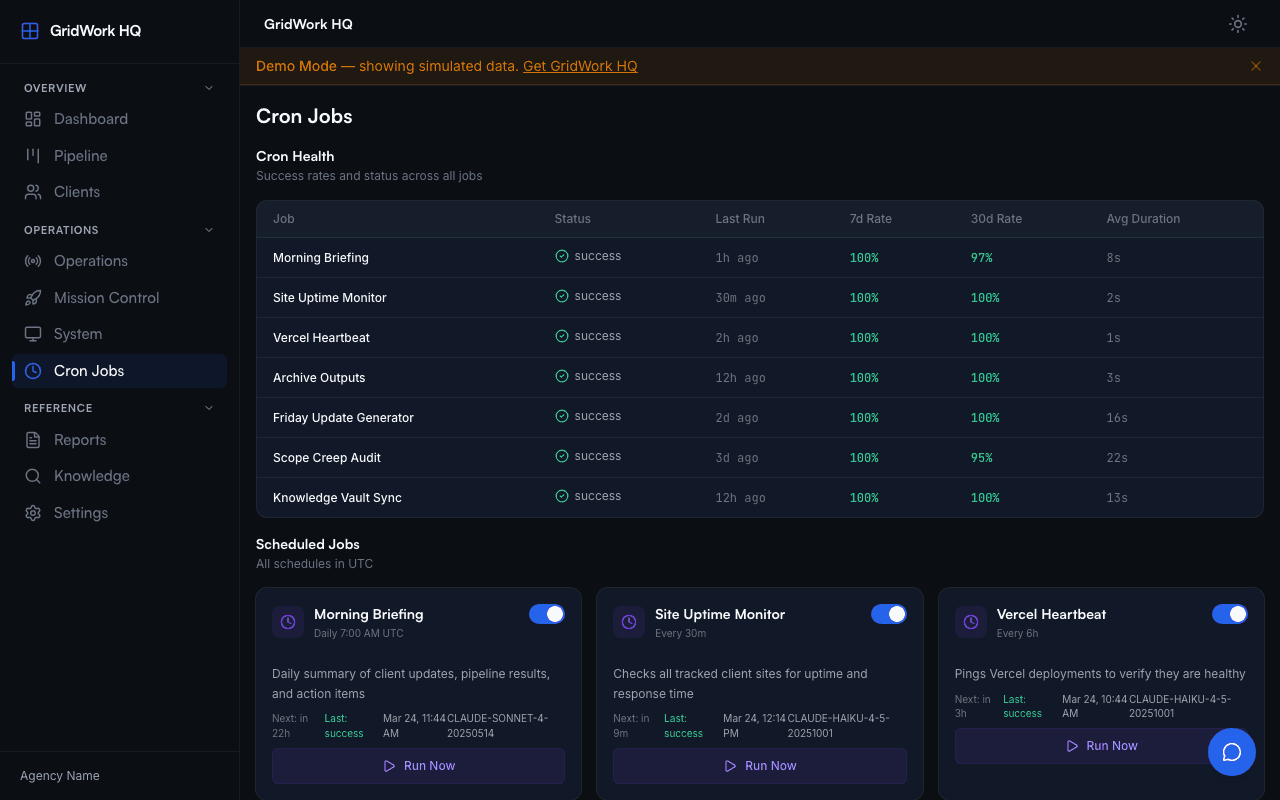The width and height of the screenshot is (1280, 800).
Task: Open the chat bubble in bottom corner
Action: [1232, 752]
